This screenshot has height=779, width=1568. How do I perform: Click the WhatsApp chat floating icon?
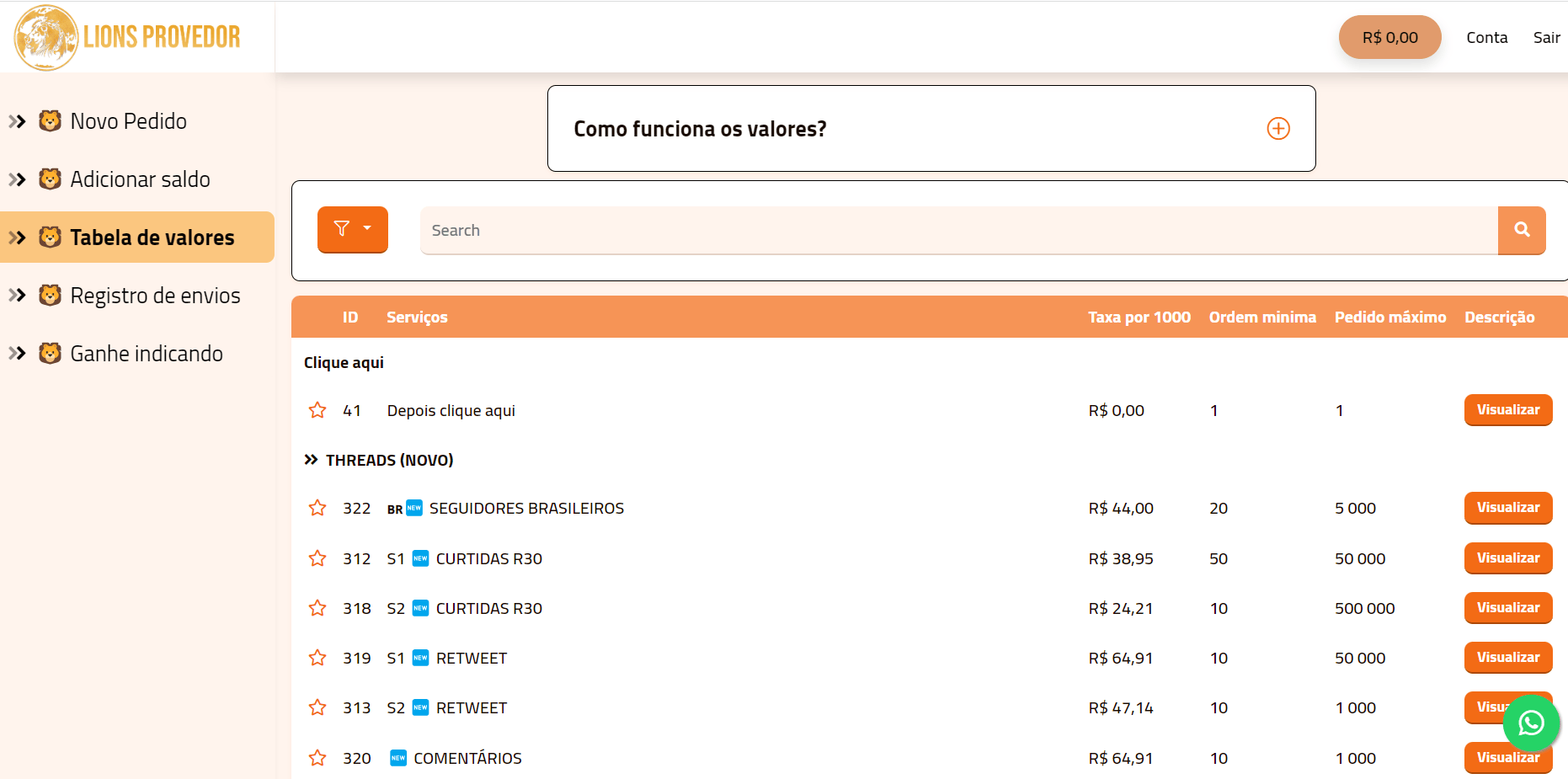[x=1530, y=723]
